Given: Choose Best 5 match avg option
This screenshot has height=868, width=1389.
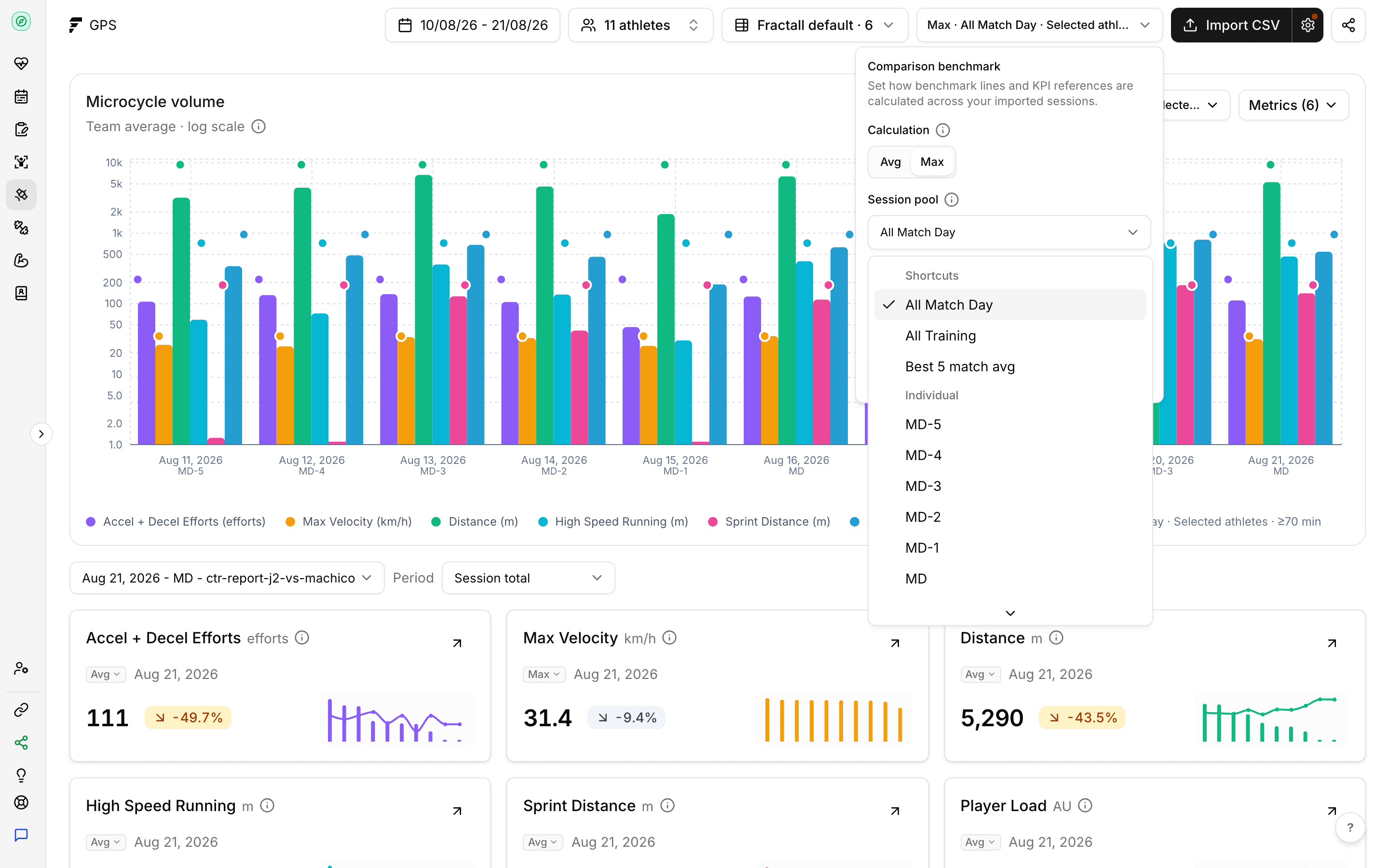Looking at the screenshot, I should pyautogui.click(x=1009, y=367).
